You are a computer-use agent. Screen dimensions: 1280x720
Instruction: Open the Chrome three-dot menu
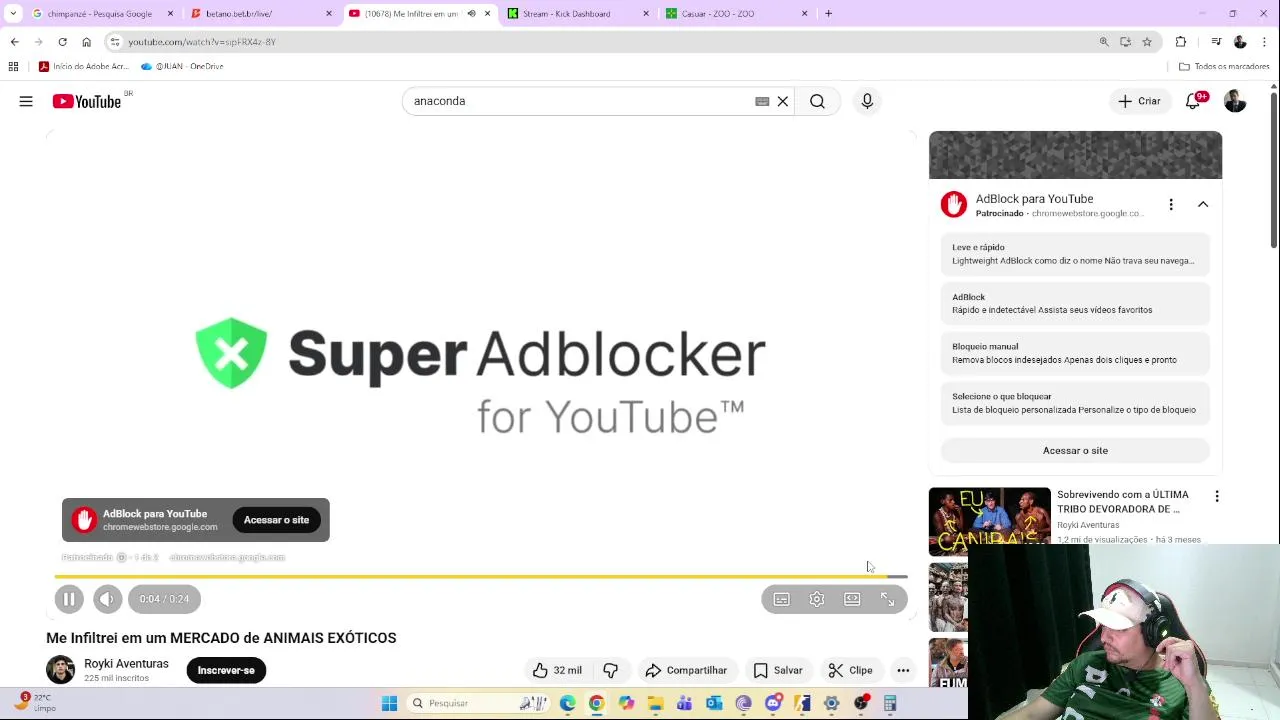point(1265,42)
